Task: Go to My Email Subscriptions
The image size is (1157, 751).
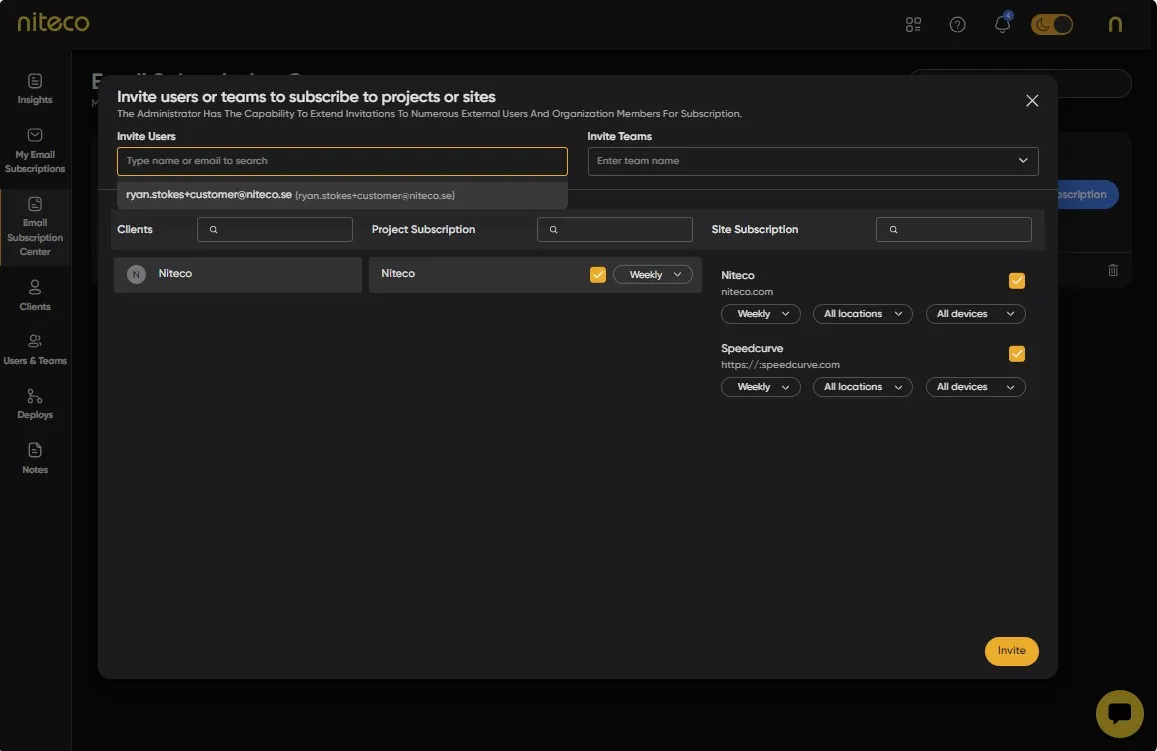Action: 35,151
